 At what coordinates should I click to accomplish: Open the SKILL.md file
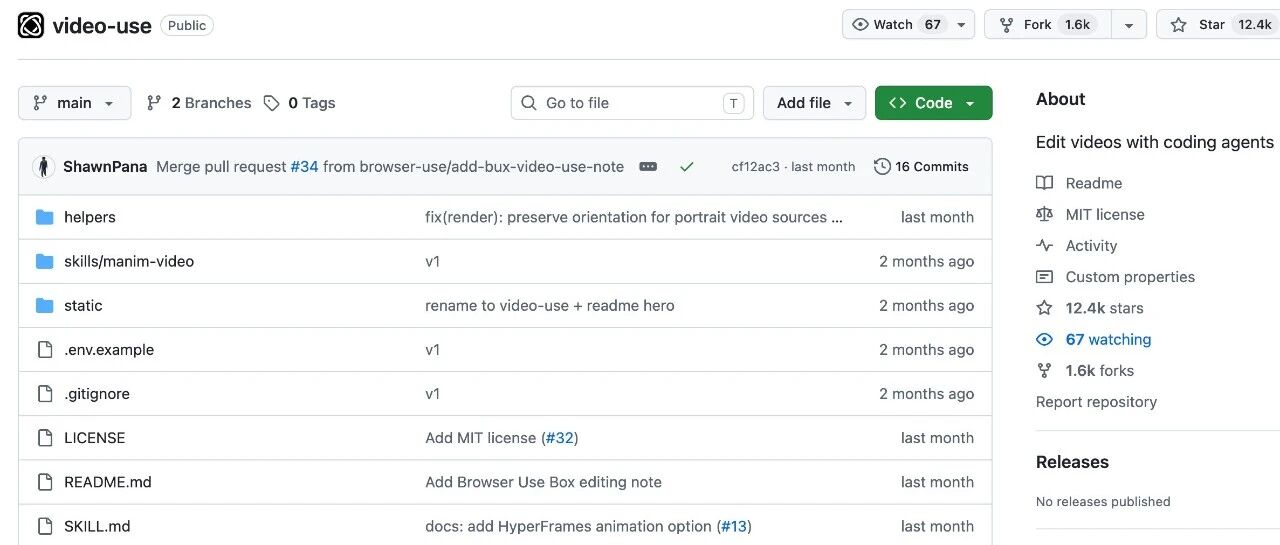[x=97, y=526]
